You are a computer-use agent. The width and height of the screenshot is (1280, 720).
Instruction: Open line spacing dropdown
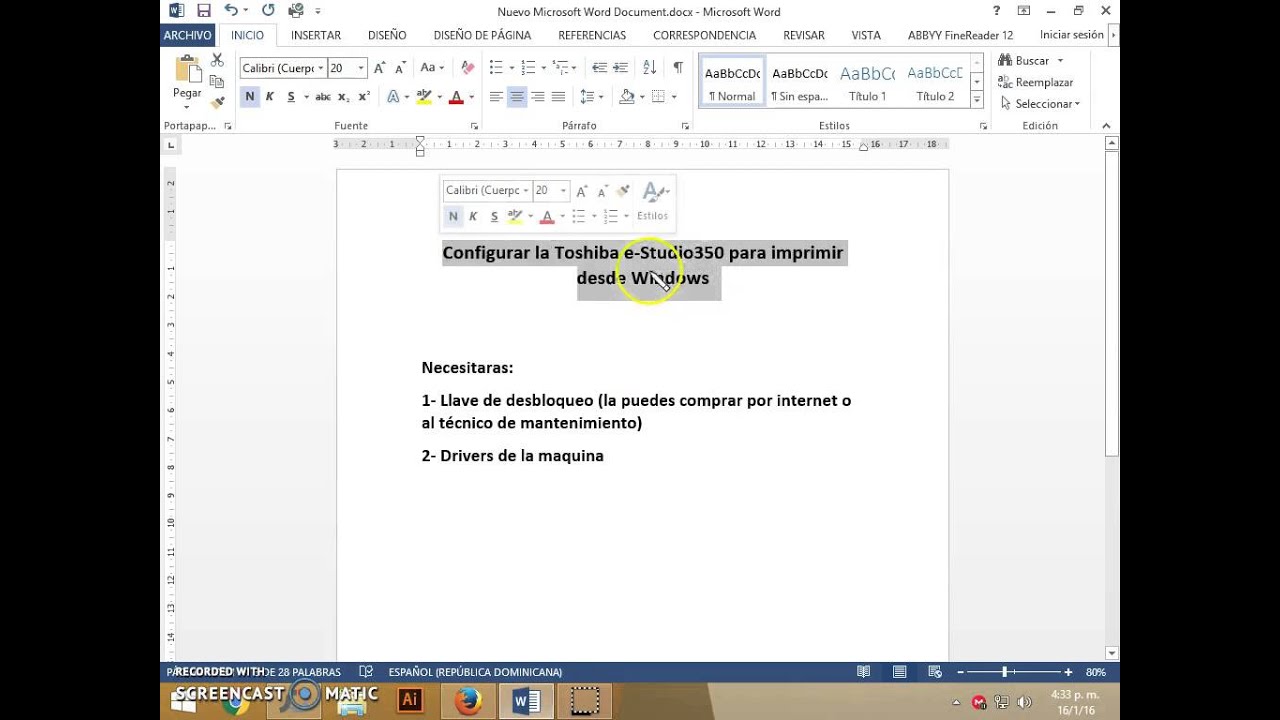590,97
